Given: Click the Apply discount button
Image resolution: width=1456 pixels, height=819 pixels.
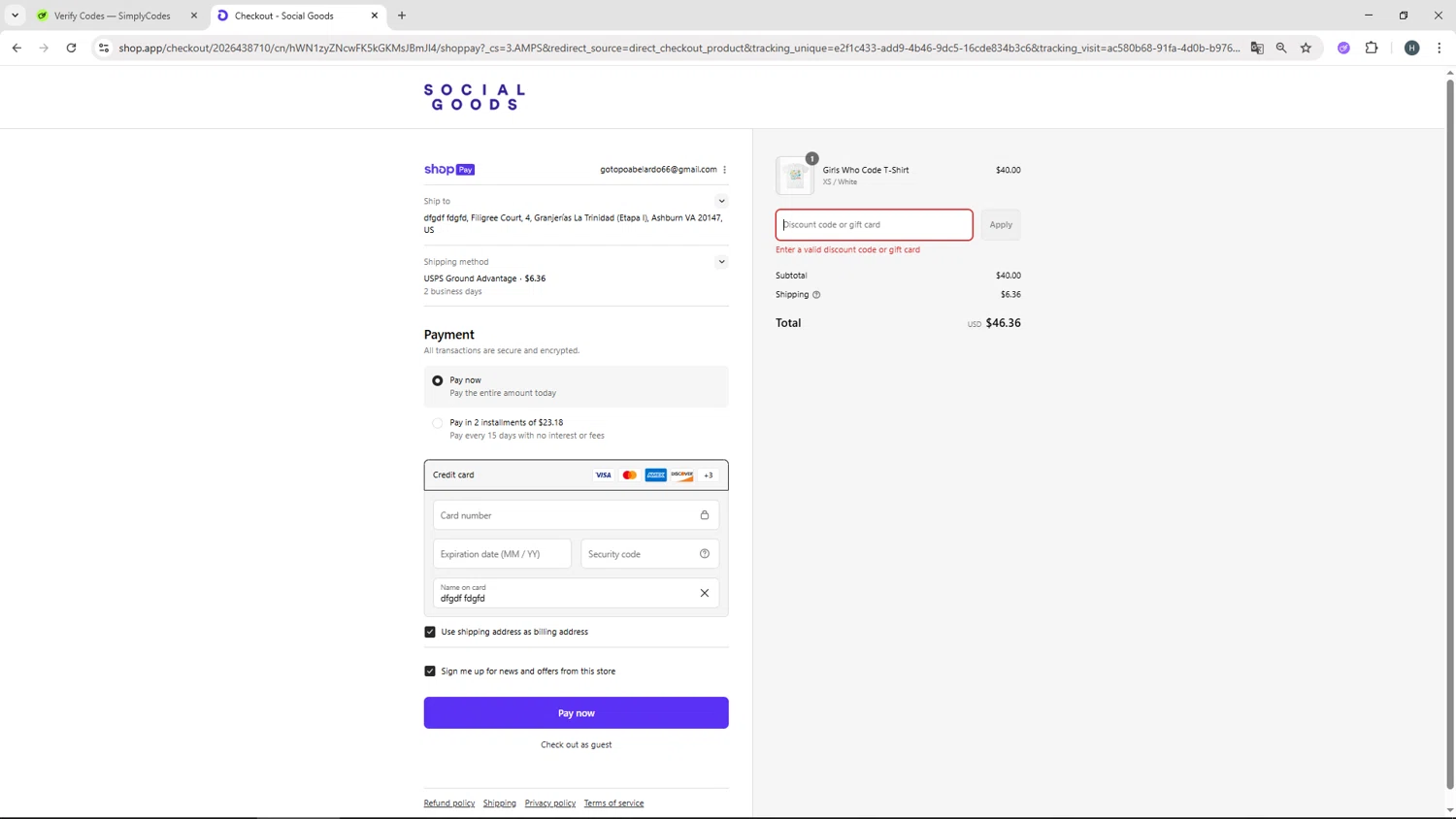Looking at the screenshot, I should 1001,225.
